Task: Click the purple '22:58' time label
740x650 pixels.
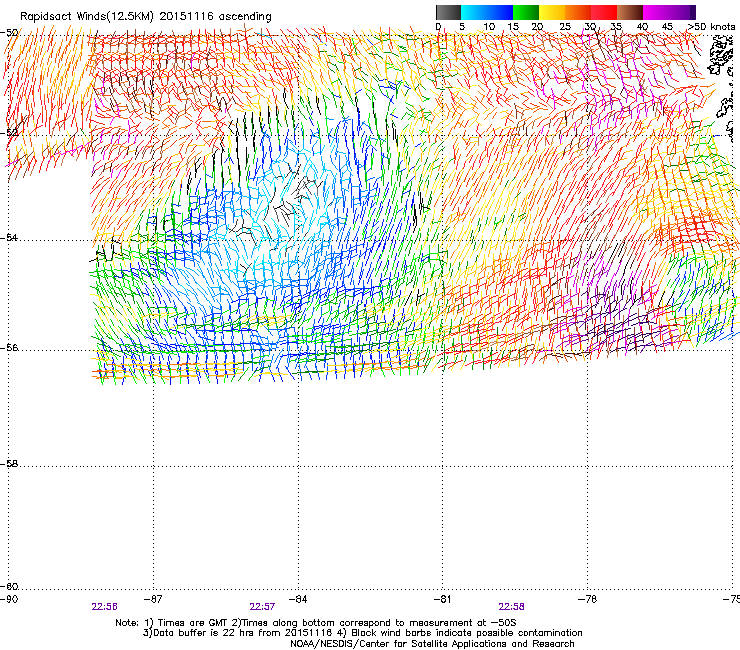Action: pos(512,607)
